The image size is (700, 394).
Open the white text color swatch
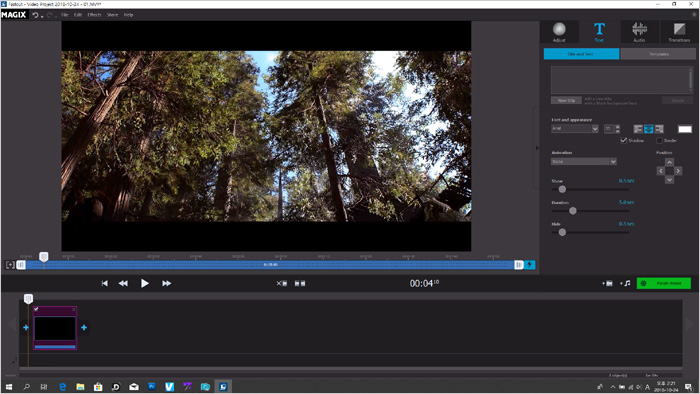[685, 129]
